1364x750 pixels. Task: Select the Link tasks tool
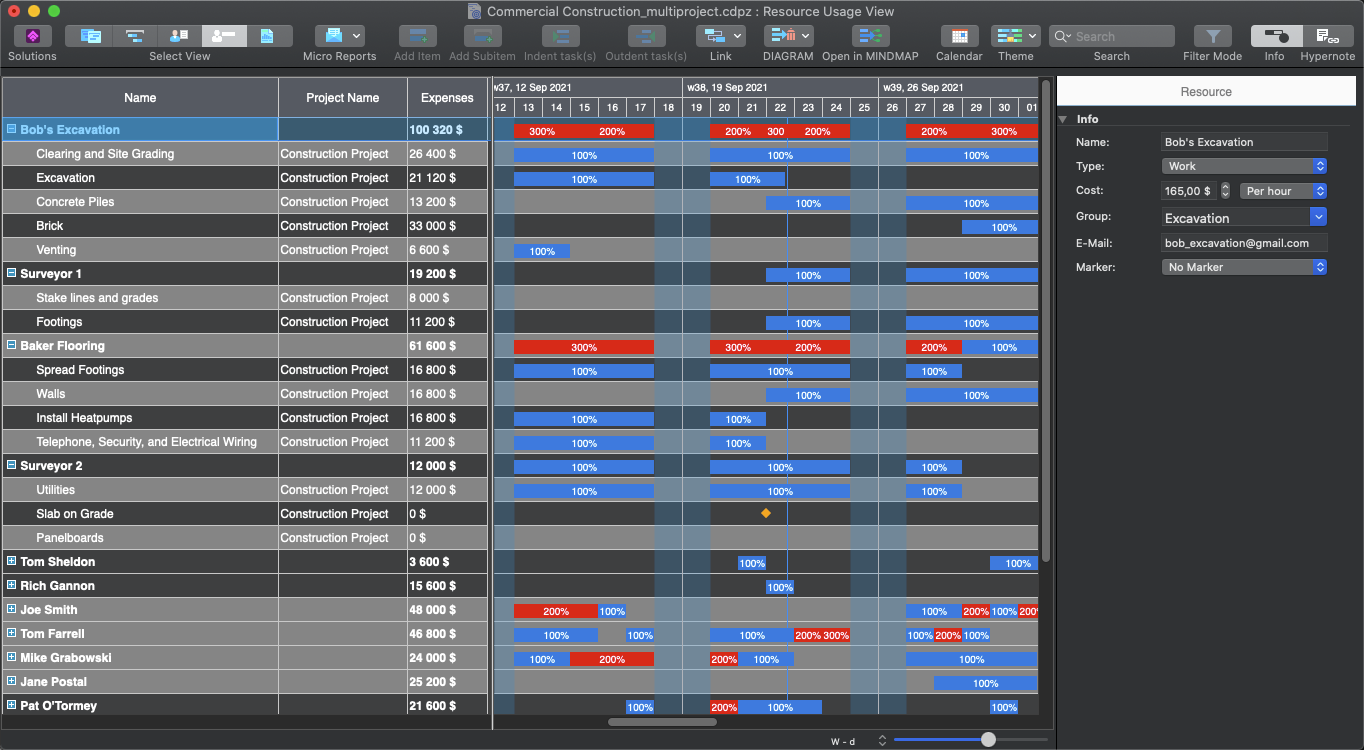coord(720,37)
